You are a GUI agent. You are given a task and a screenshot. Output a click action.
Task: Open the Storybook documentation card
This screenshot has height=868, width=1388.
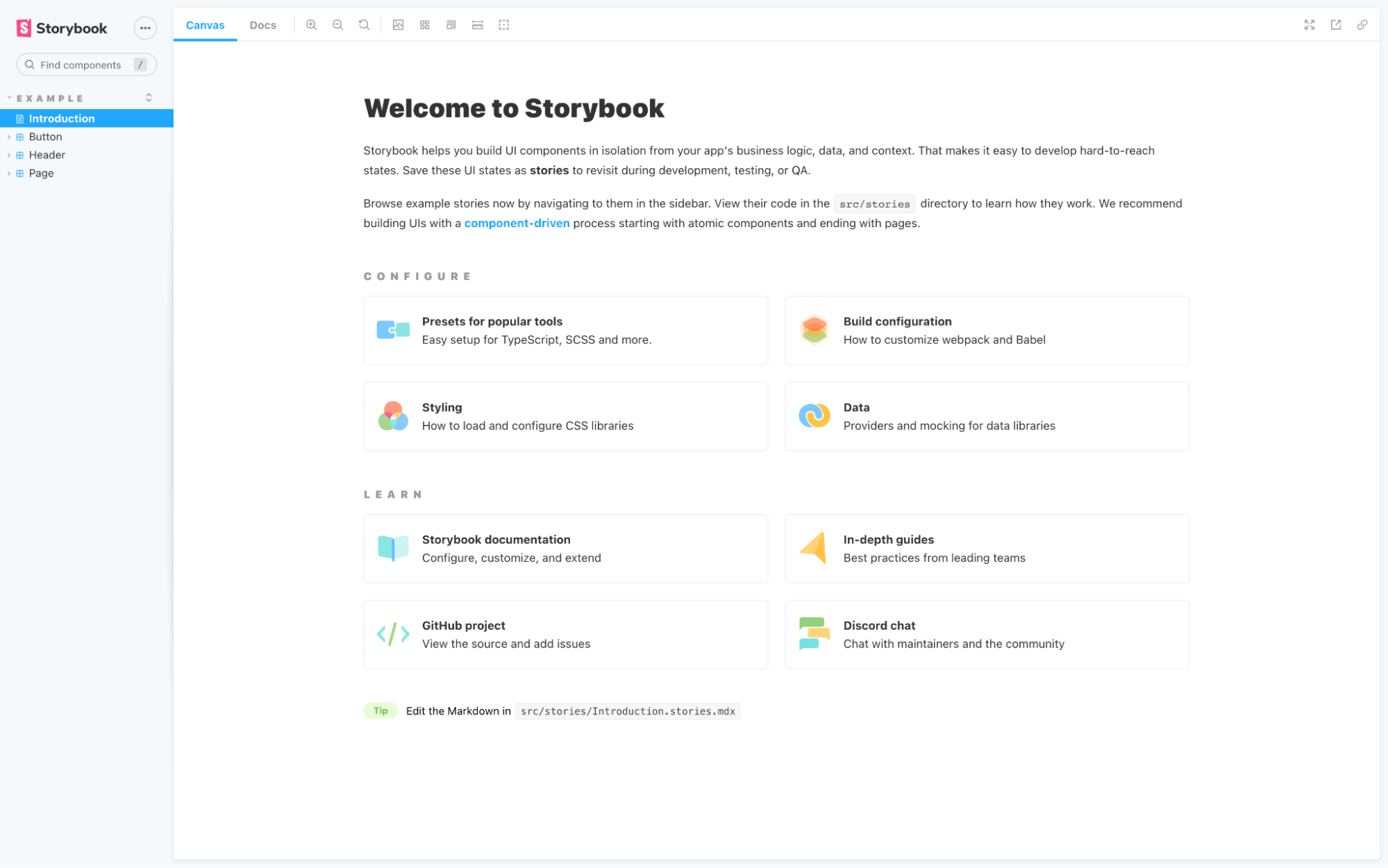tap(565, 549)
